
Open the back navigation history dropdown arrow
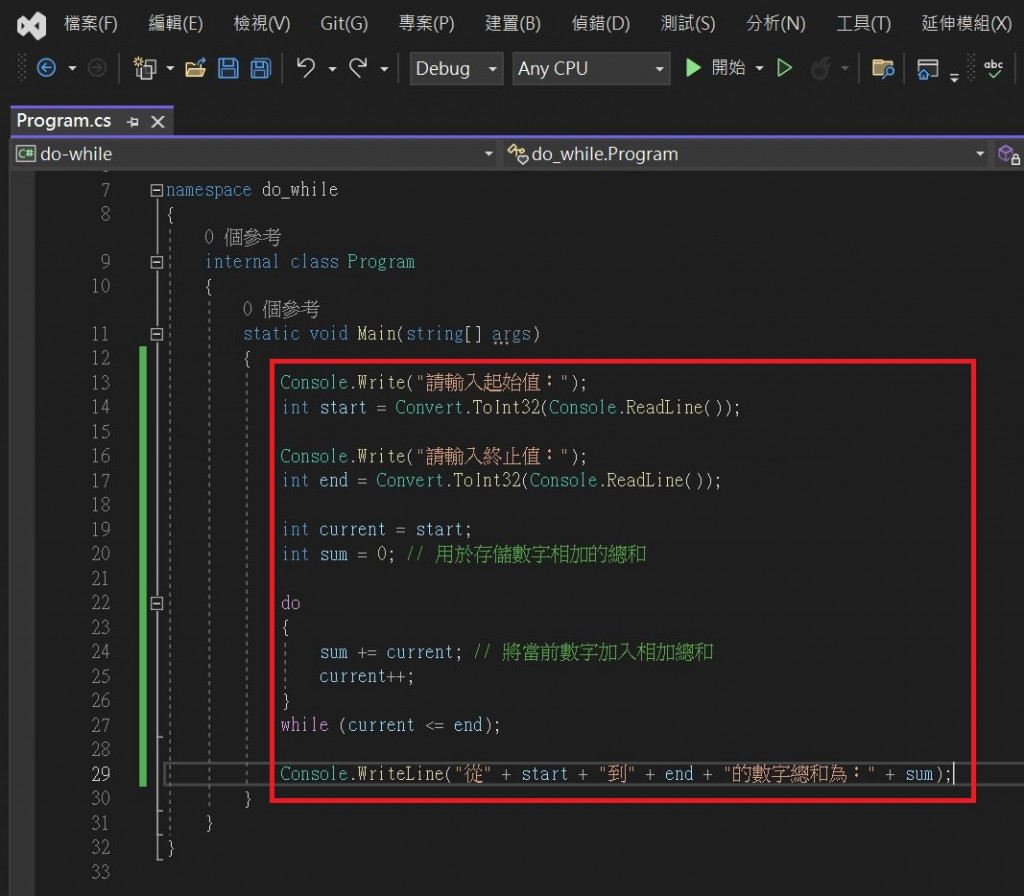[x=72, y=68]
